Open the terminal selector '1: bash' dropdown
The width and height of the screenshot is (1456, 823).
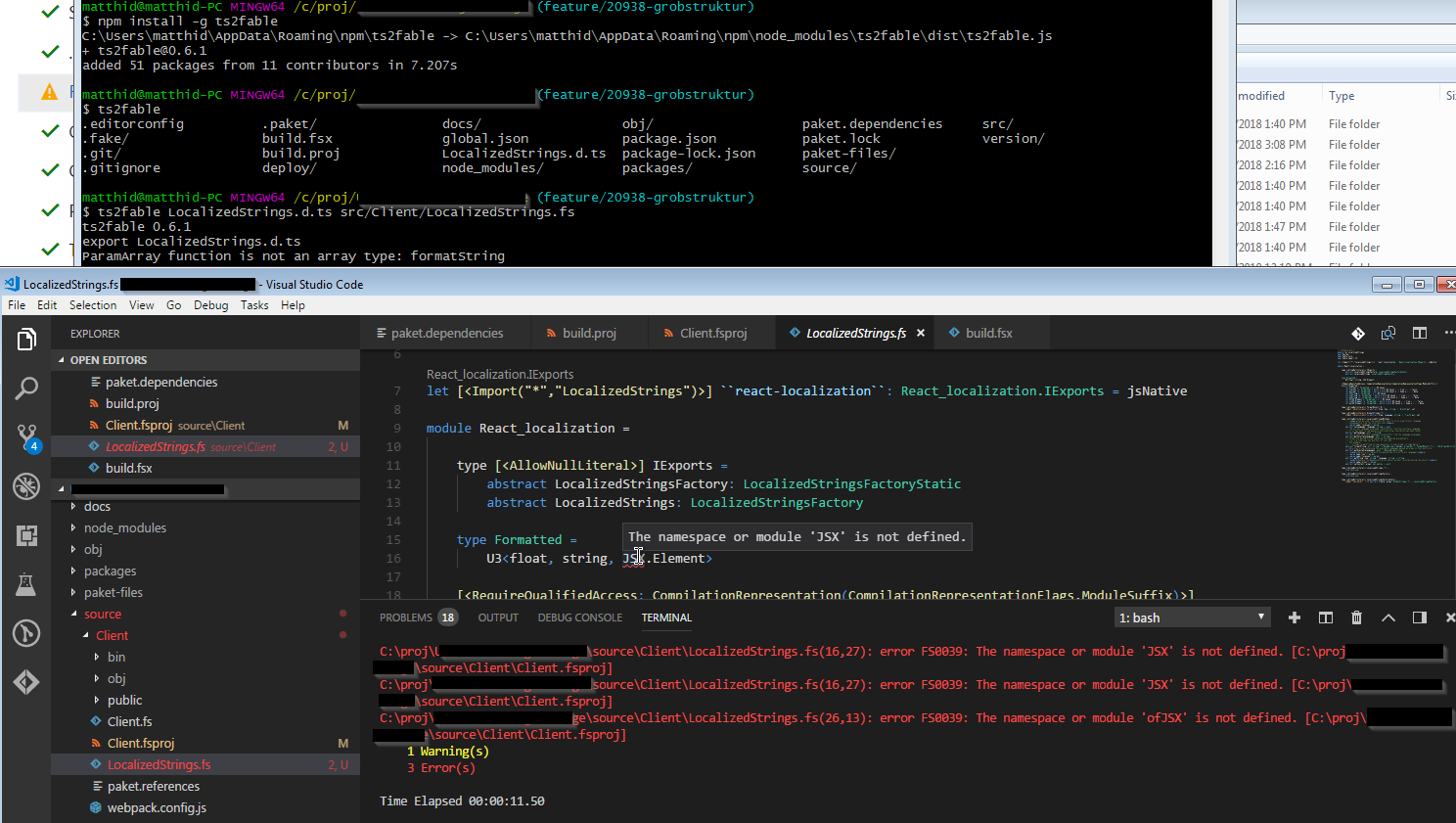click(1193, 617)
